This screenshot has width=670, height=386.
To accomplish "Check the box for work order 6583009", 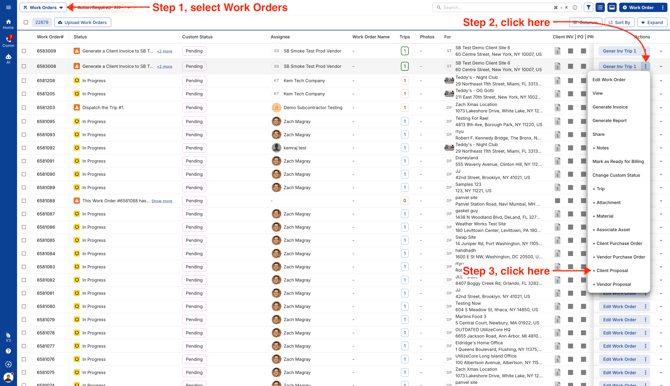I will [x=24, y=51].
